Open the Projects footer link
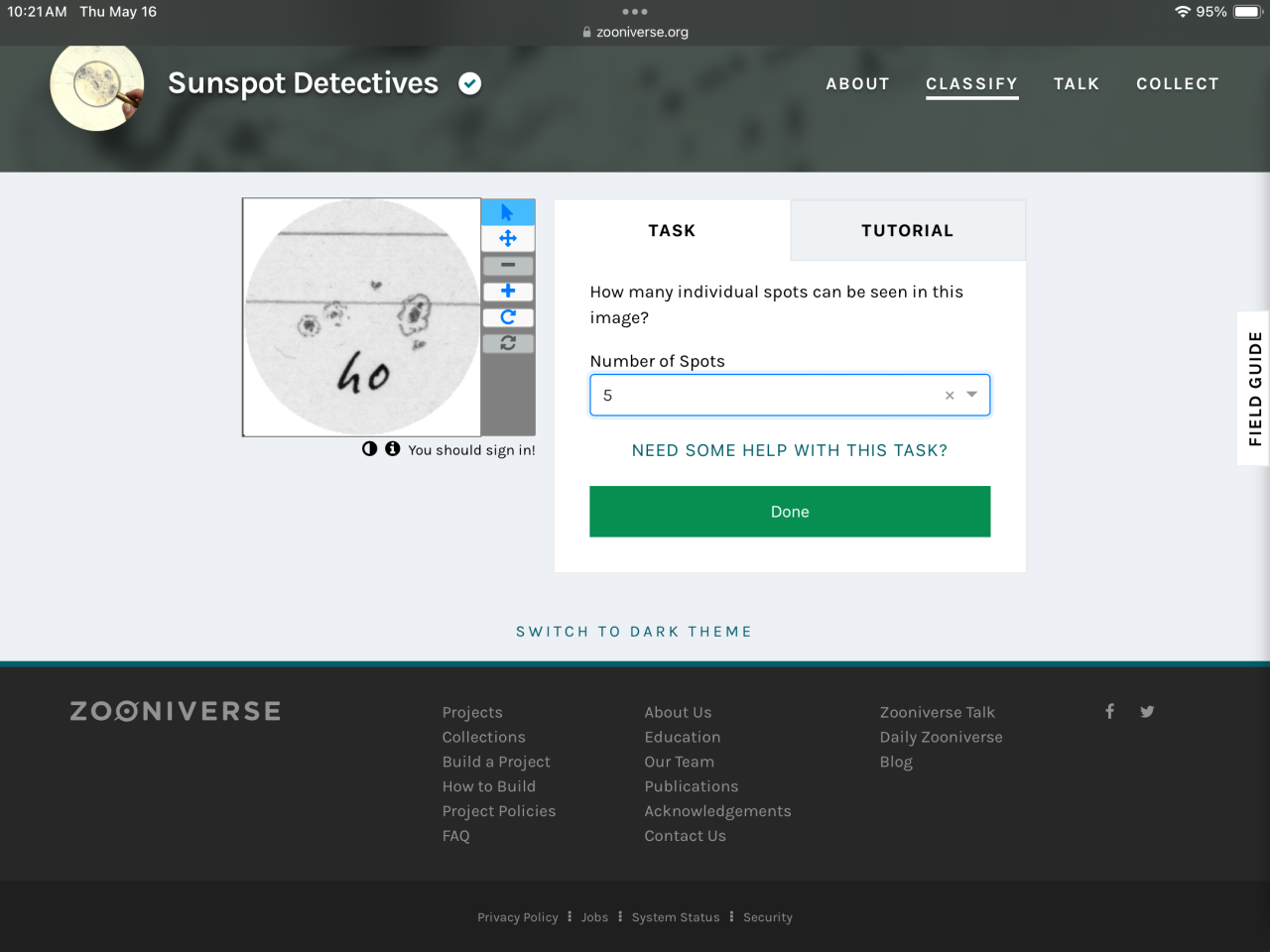The width and height of the screenshot is (1270, 952). 472,712
